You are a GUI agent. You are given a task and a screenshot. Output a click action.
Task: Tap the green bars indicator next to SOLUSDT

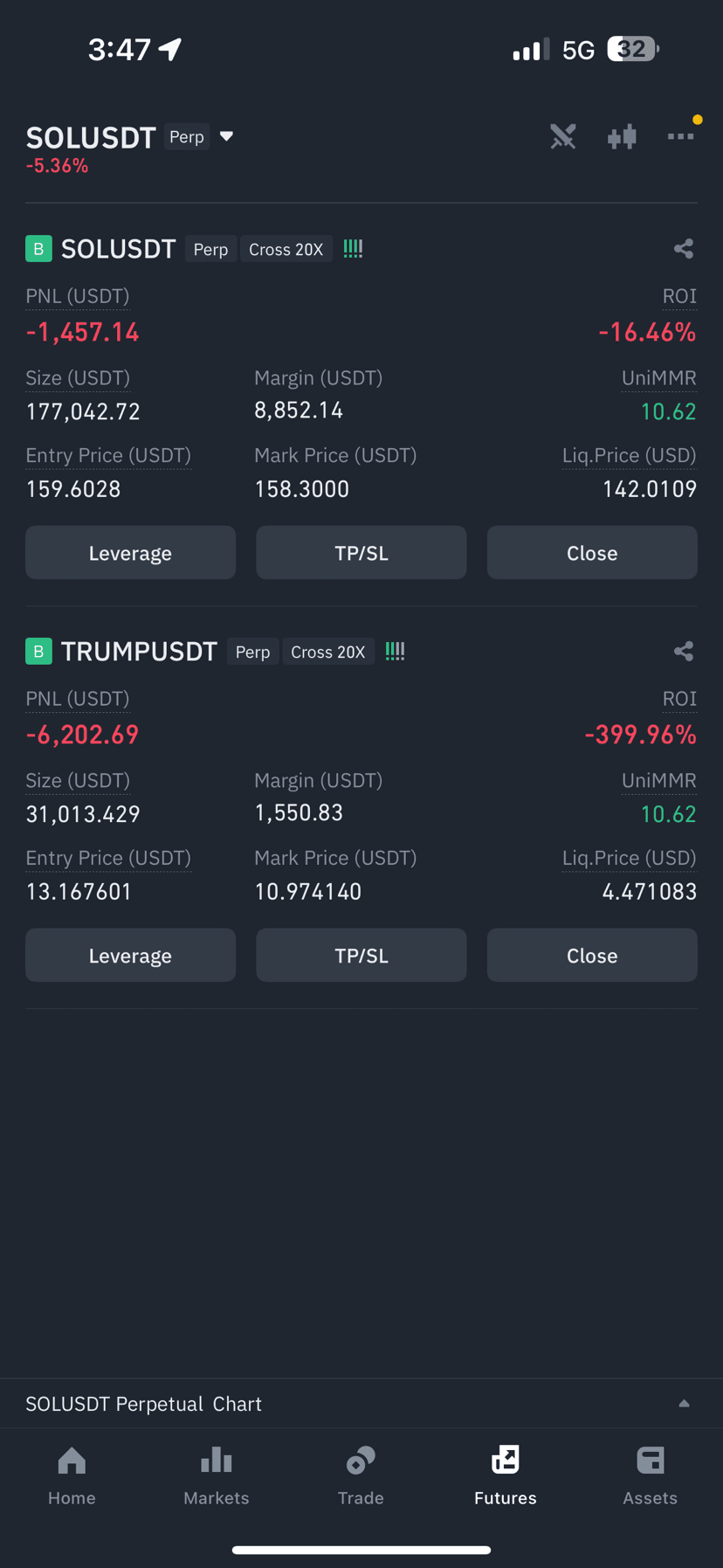coord(353,249)
